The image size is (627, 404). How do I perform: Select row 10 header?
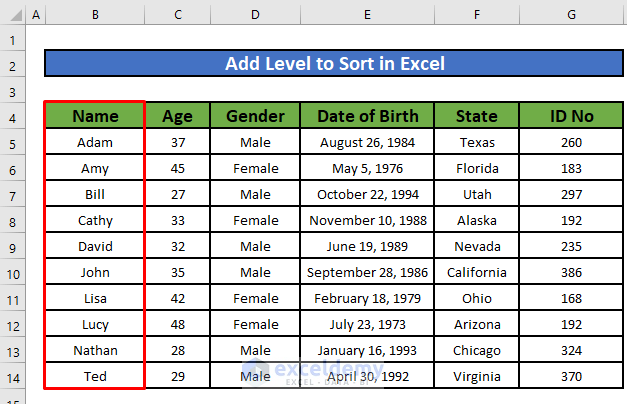click(x=12, y=272)
